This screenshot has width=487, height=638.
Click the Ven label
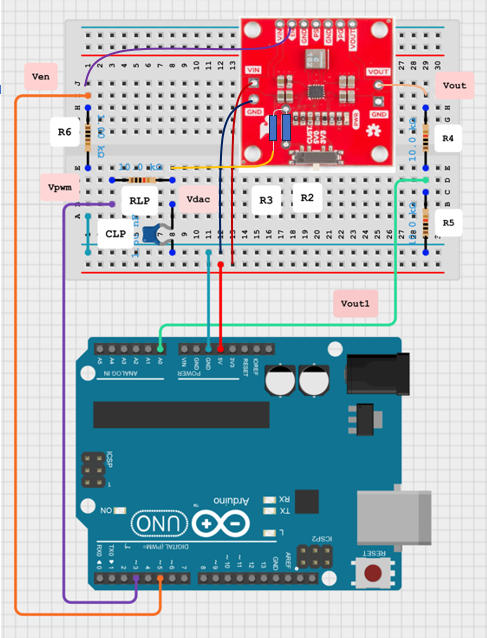coord(41,76)
